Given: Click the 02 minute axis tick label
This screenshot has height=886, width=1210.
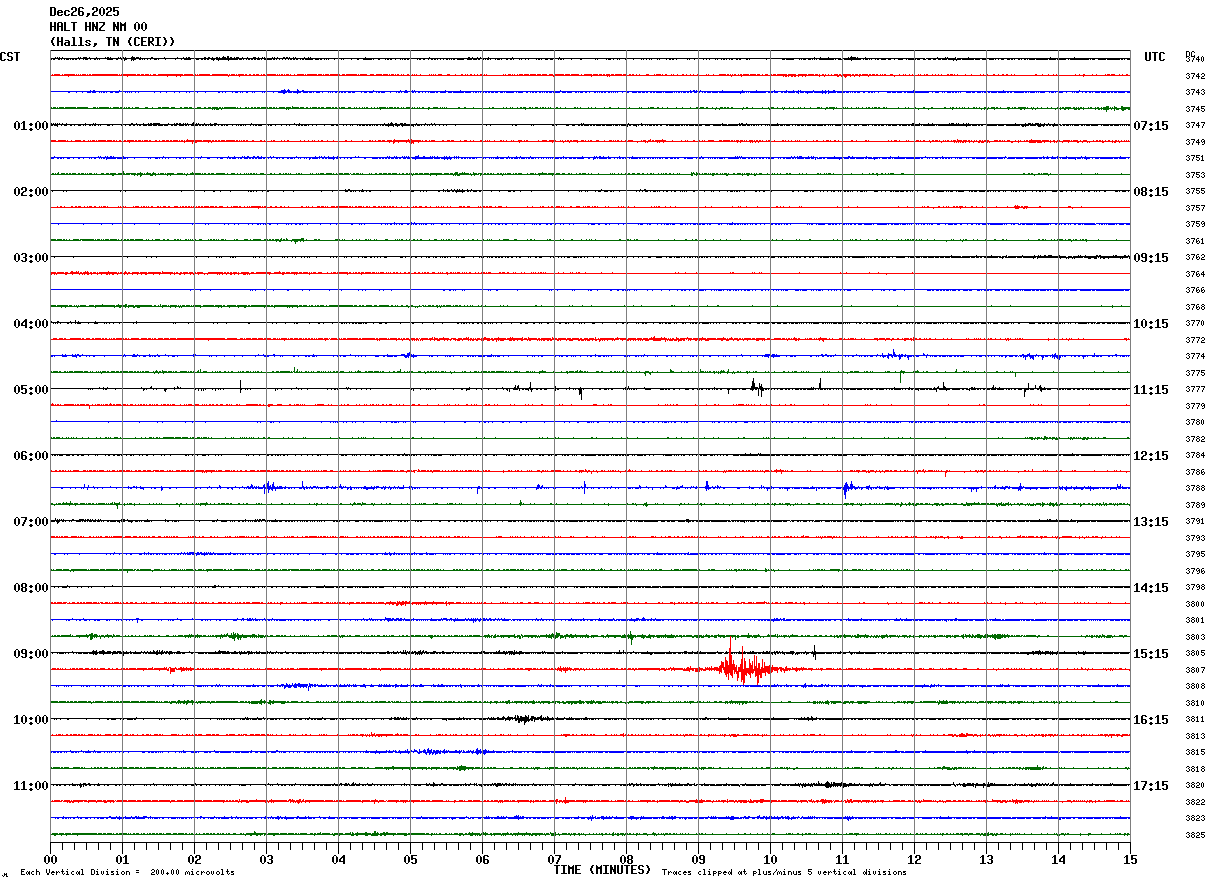Looking at the screenshot, I should [194, 859].
